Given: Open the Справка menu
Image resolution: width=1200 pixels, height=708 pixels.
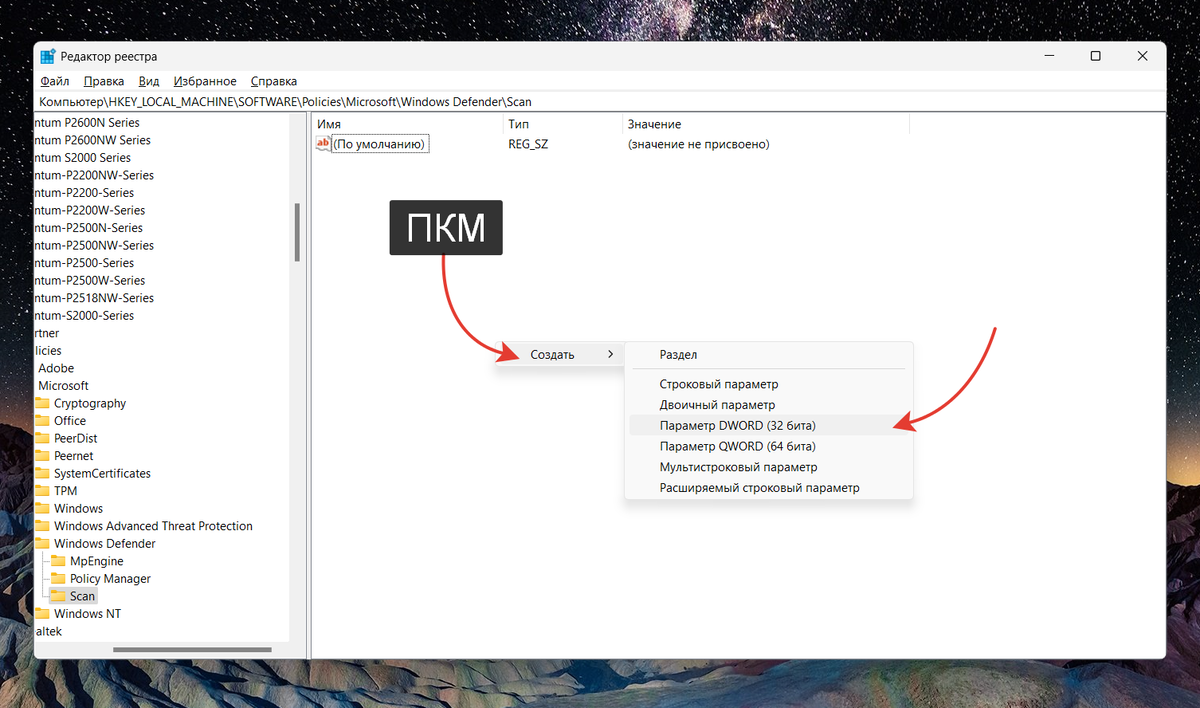Looking at the screenshot, I should (274, 81).
